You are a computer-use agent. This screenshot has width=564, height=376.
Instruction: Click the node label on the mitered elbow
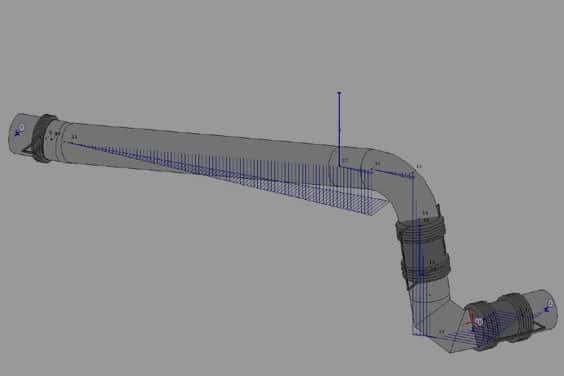tap(442, 331)
